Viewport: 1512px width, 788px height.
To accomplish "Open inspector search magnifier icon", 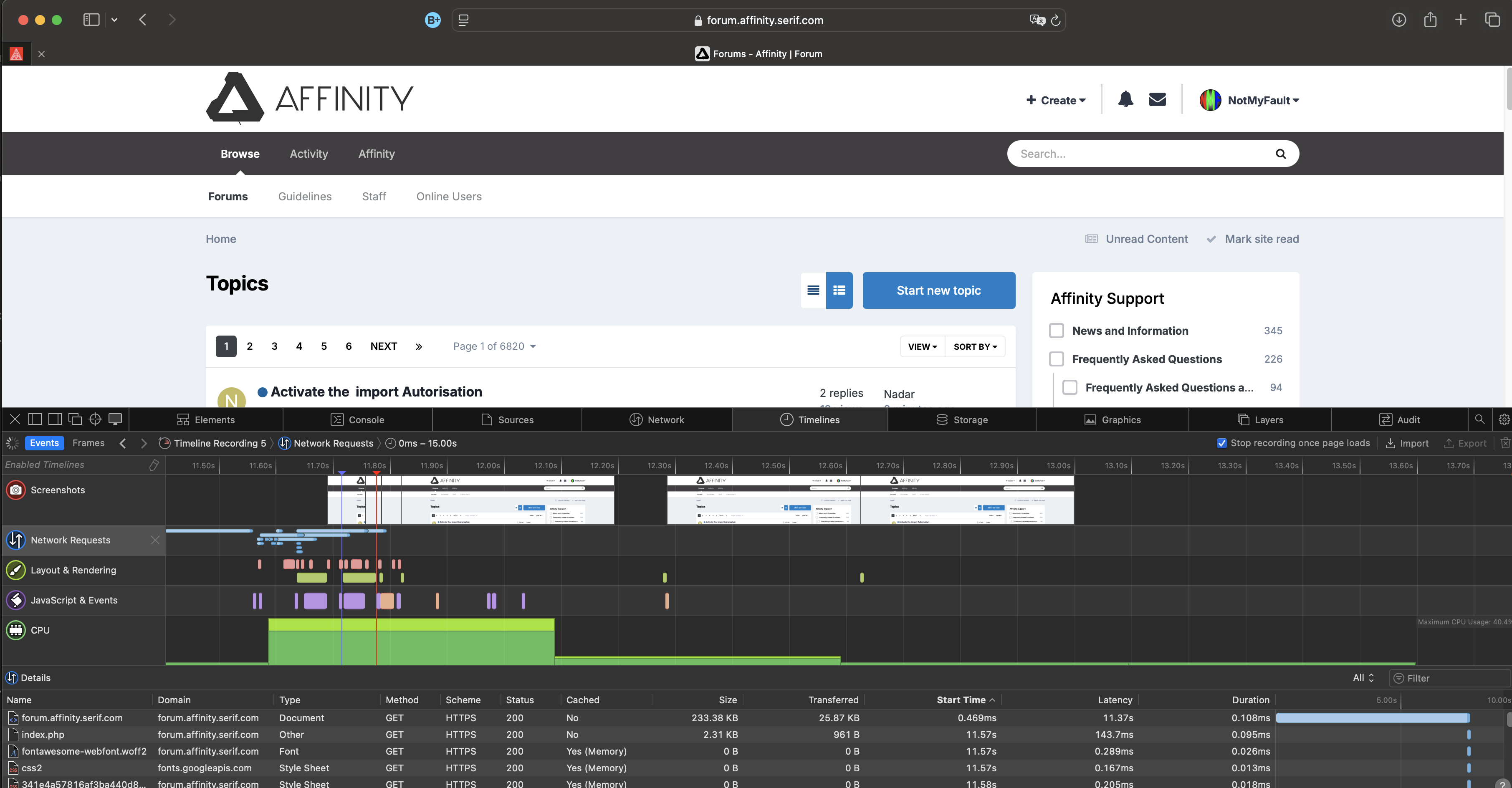I will tap(1479, 419).
